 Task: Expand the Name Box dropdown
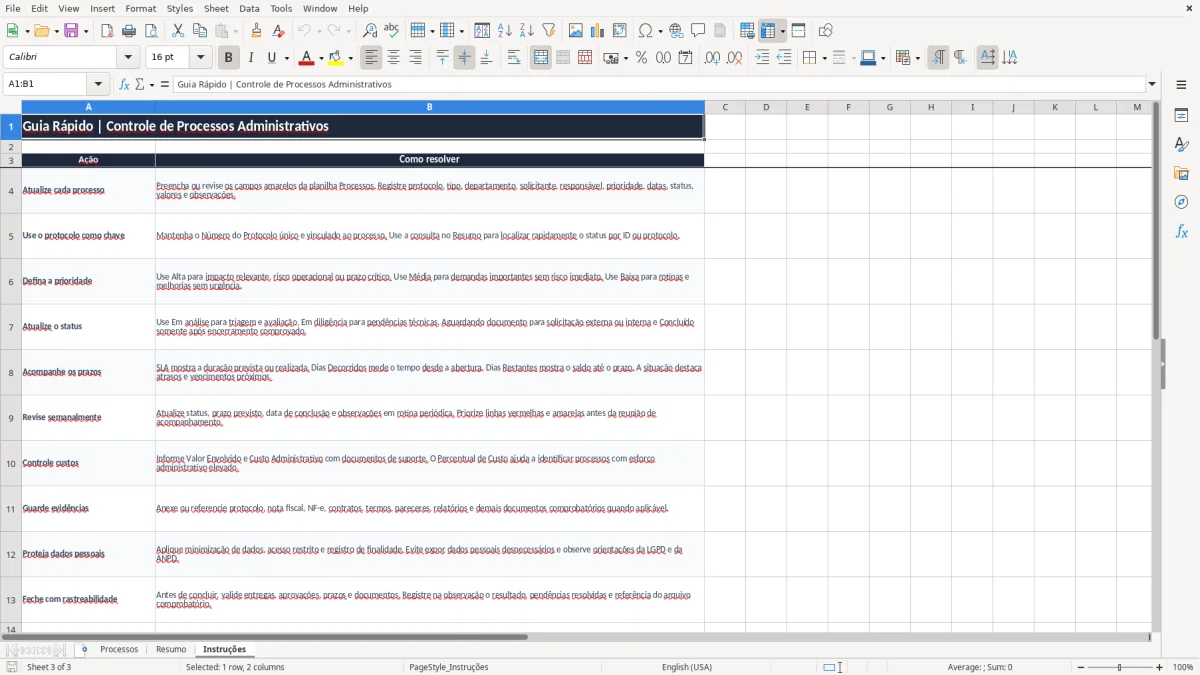[98, 84]
